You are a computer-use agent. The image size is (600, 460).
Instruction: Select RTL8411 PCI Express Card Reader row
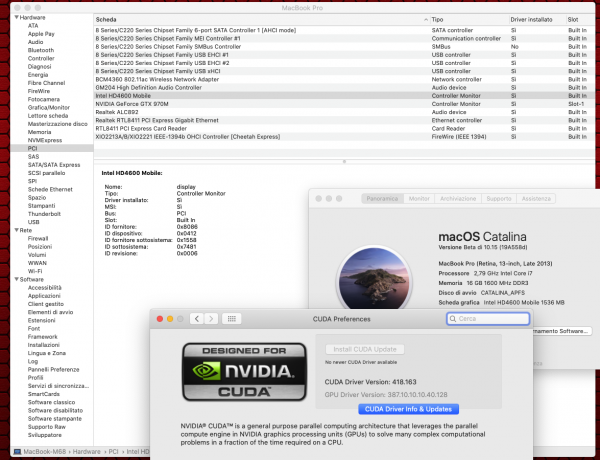(344, 129)
